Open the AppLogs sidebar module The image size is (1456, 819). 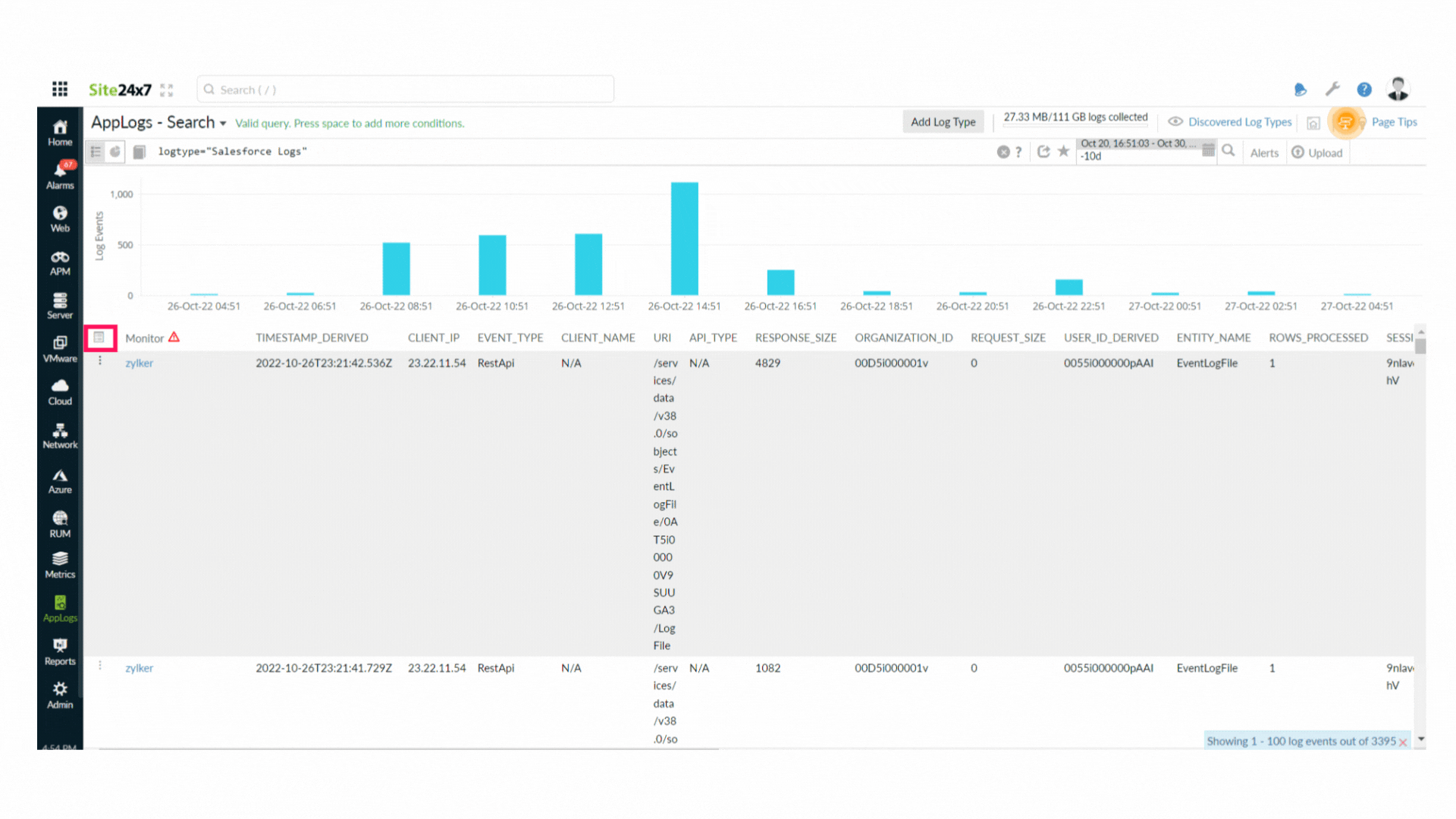(x=60, y=608)
